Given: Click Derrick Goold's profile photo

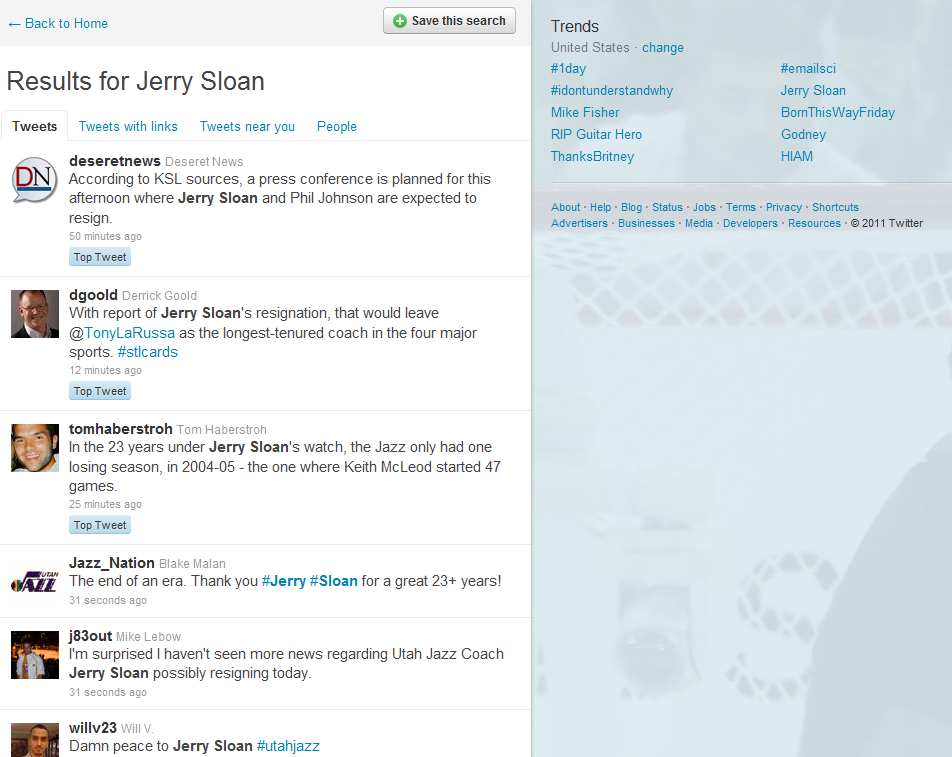Looking at the screenshot, I should click(x=35, y=314).
